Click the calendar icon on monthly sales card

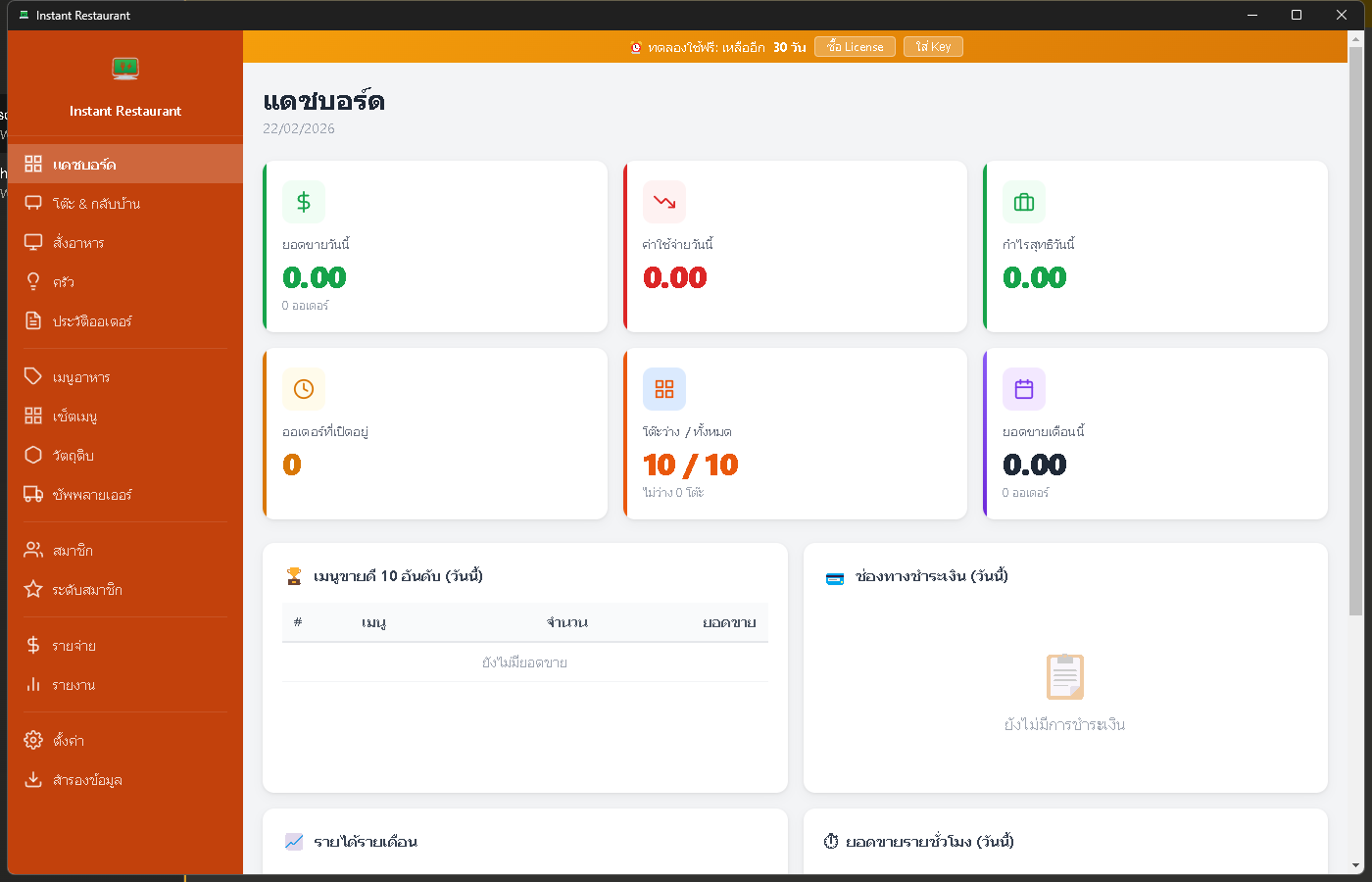pyautogui.click(x=1024, y=389)
